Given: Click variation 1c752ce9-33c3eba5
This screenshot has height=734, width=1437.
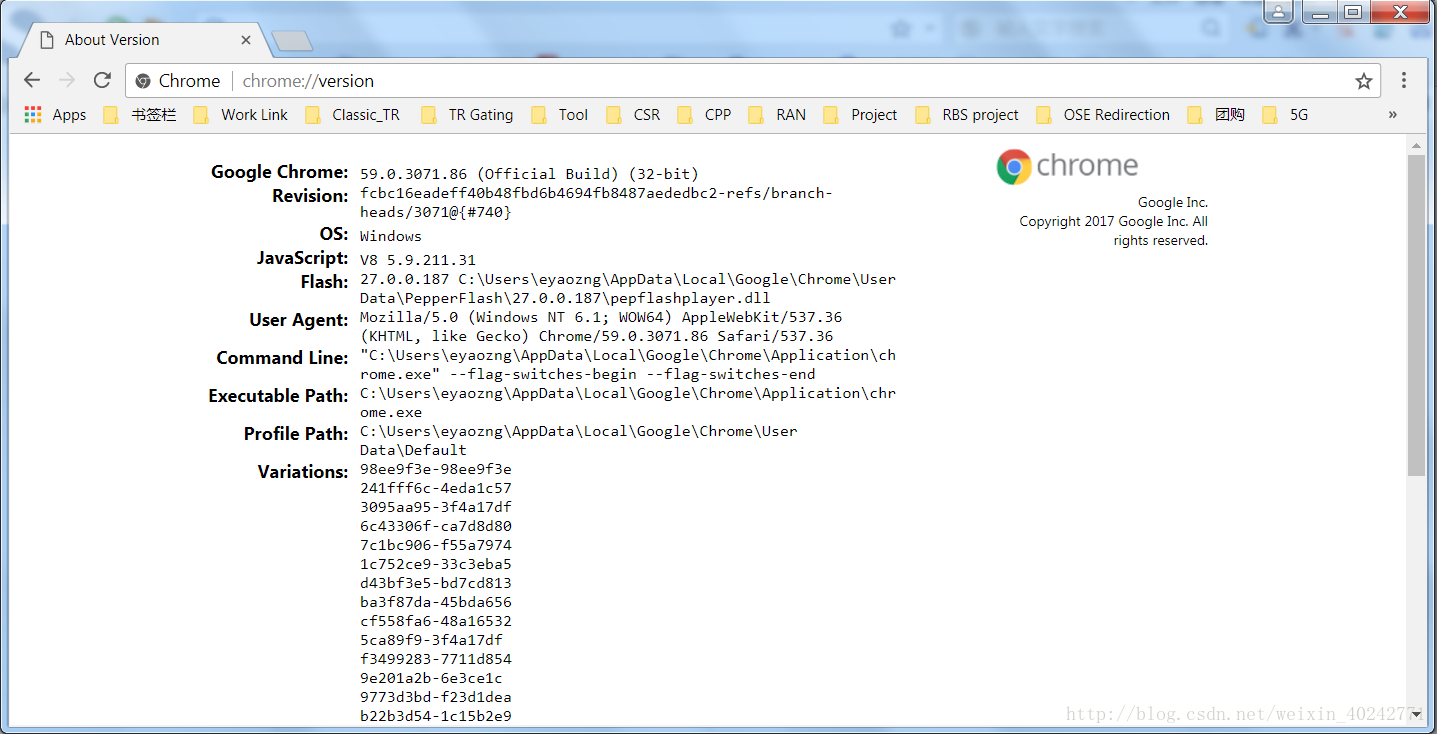Looking at the screenshot, I should tap(436, 564).
